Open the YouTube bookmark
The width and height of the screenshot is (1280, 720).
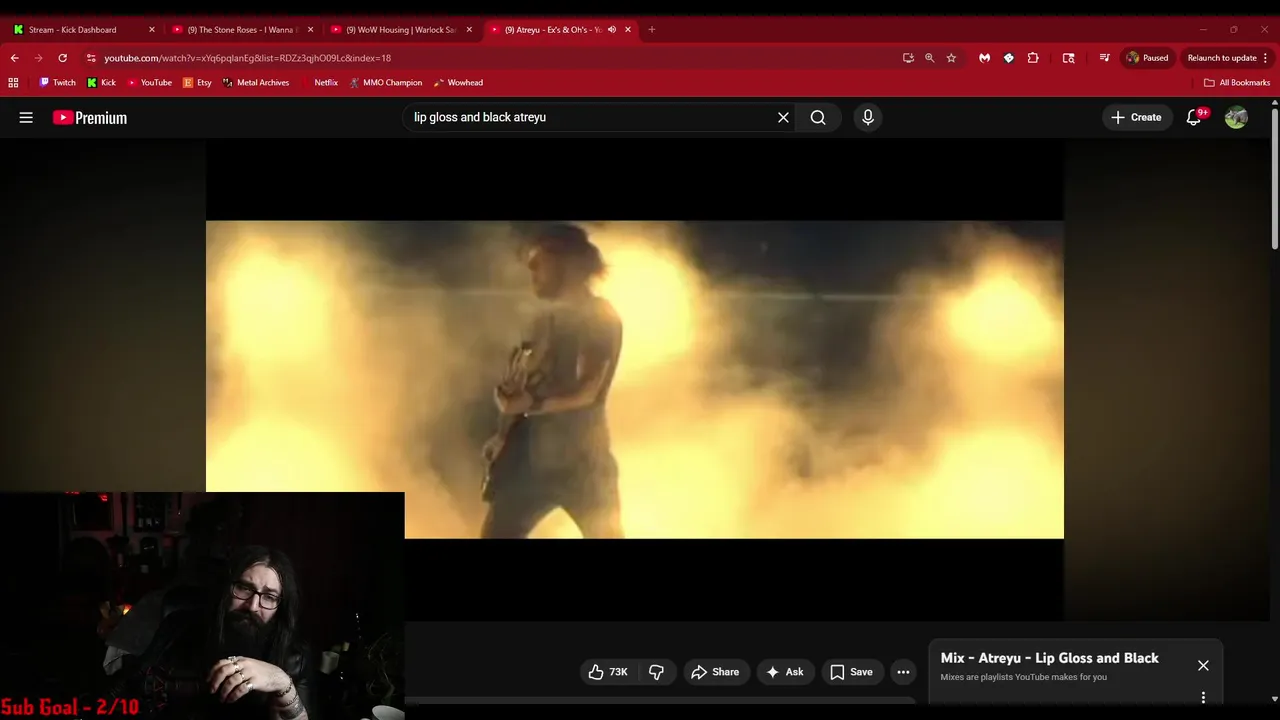(149, 83)
